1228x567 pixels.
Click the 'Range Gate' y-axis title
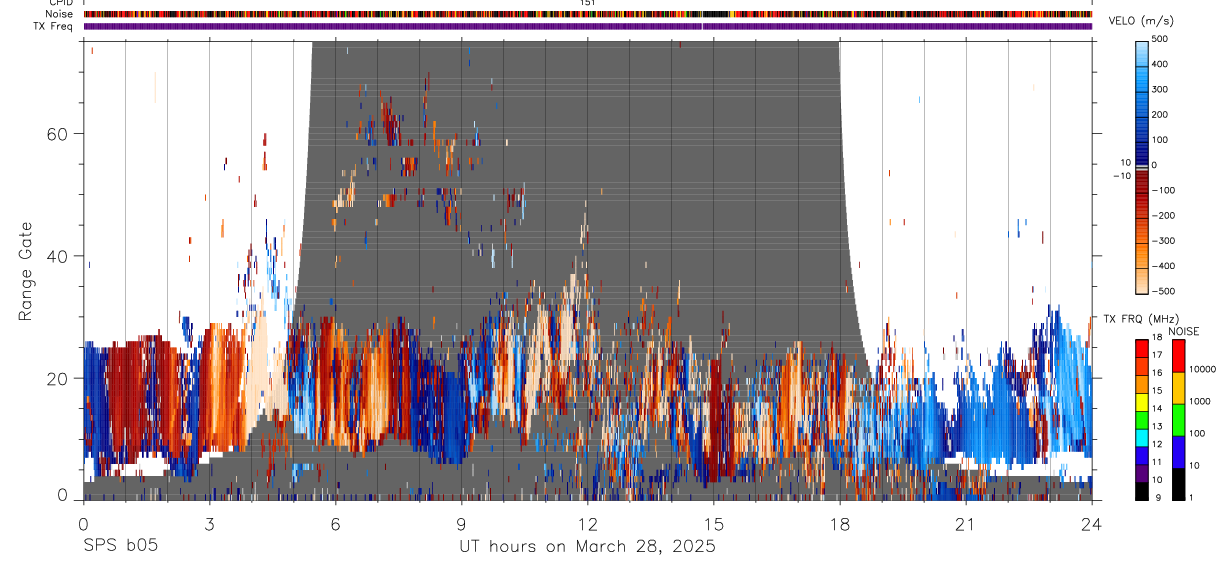pos(25,271)
